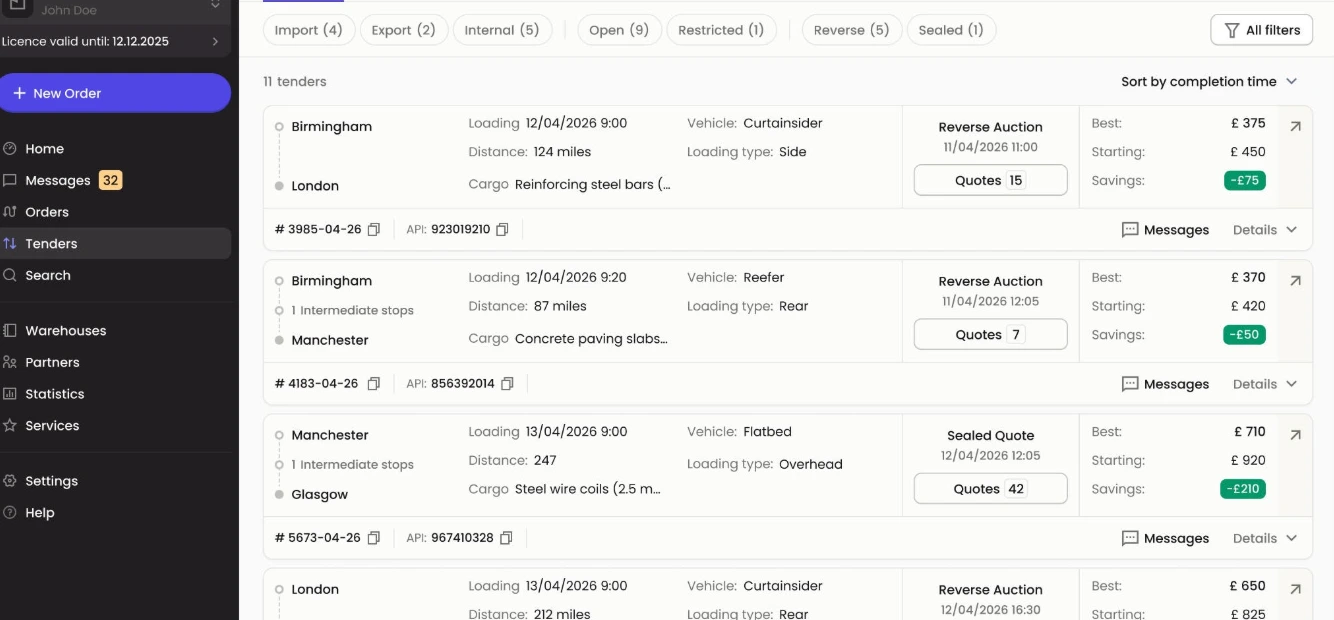
Task: Enable the Restricted (1) filter
Action: point(721,30)
